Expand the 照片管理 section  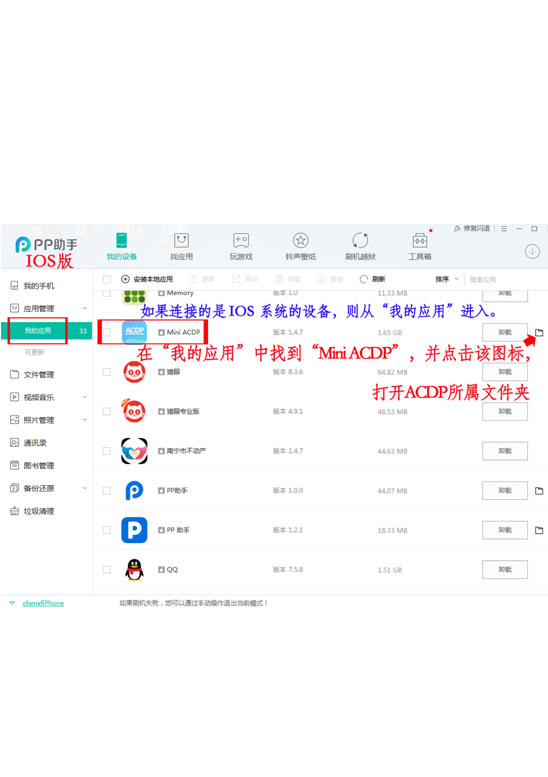(x=85, y=420)
